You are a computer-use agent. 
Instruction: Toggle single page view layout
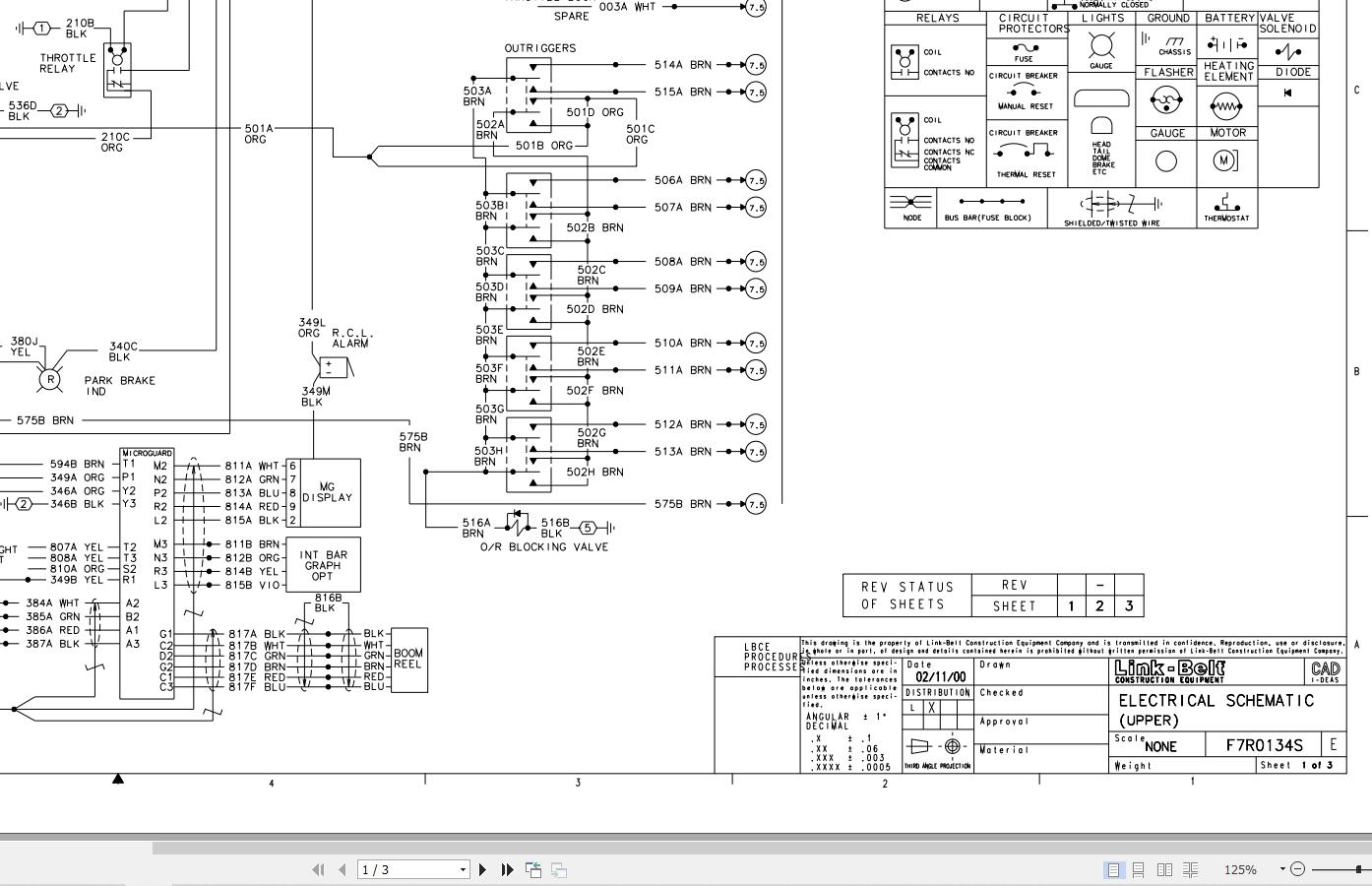click(x=1113, y=869)
